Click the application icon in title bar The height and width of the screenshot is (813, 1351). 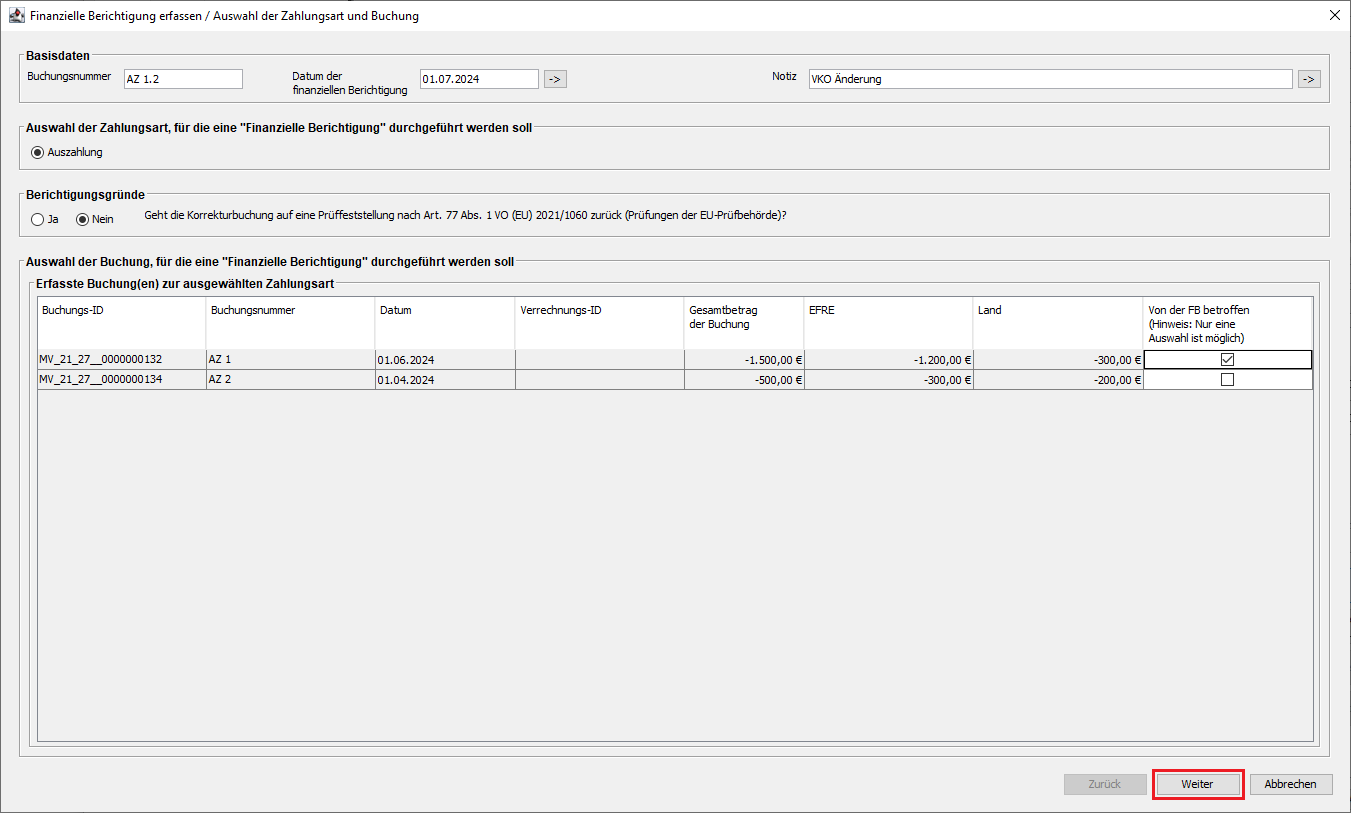(16, 16)
